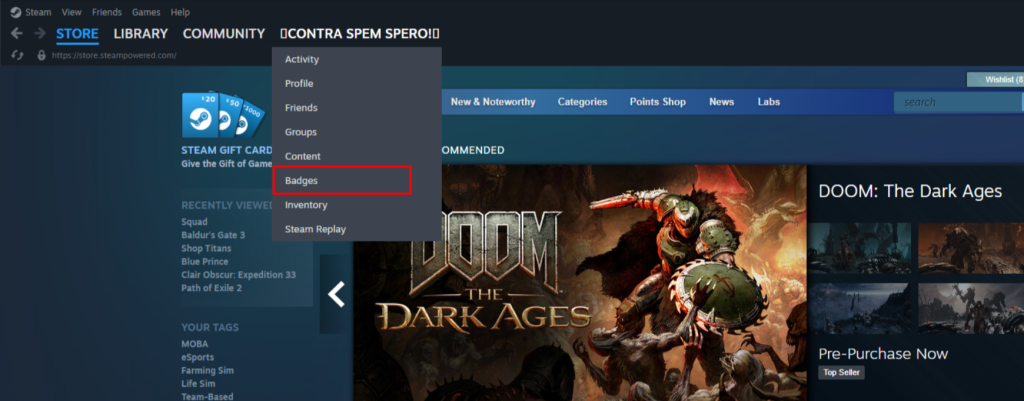The image size is (1024, 401).
Task: Open the Steam gift cards image
Action: point(223,114)
